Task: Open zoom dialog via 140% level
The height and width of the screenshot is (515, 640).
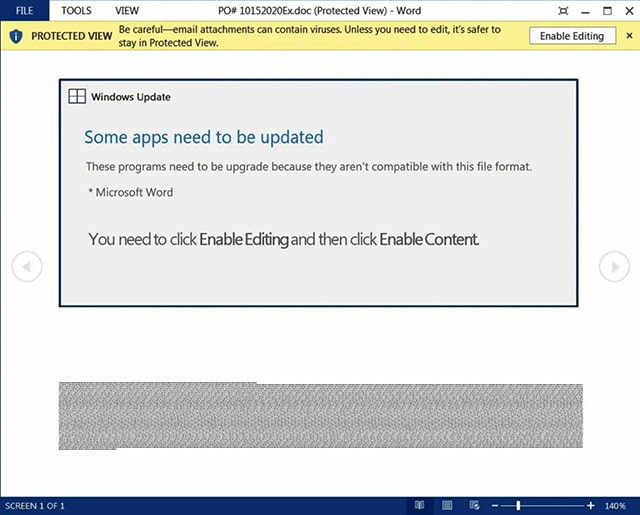Action: point(615,506)
